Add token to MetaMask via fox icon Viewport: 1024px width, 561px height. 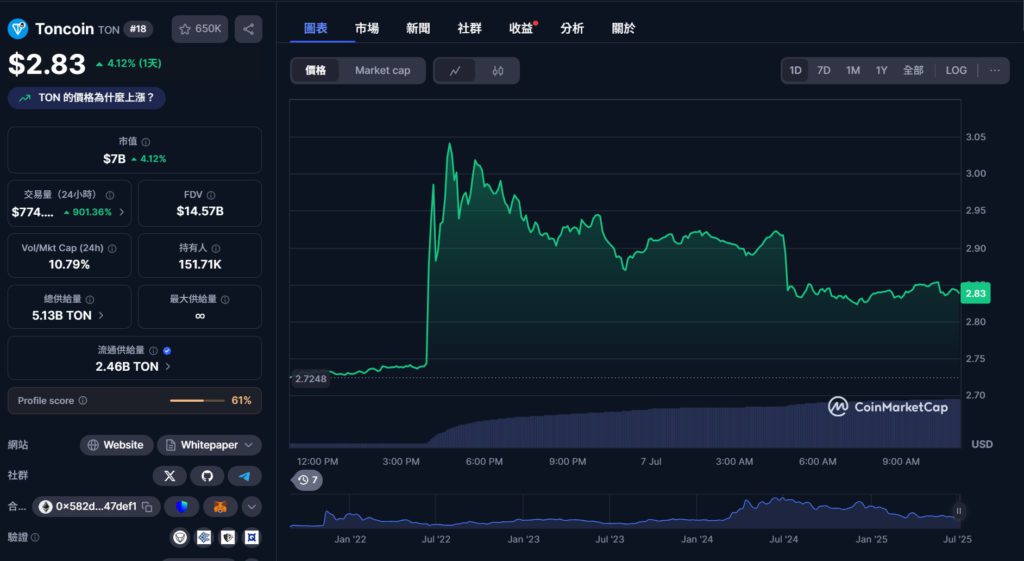(220, 507)
